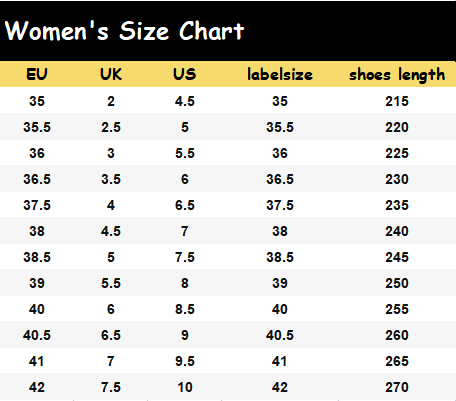Select the EU column header
Viewport: 456px width, 401px height.
coord(37,74)
